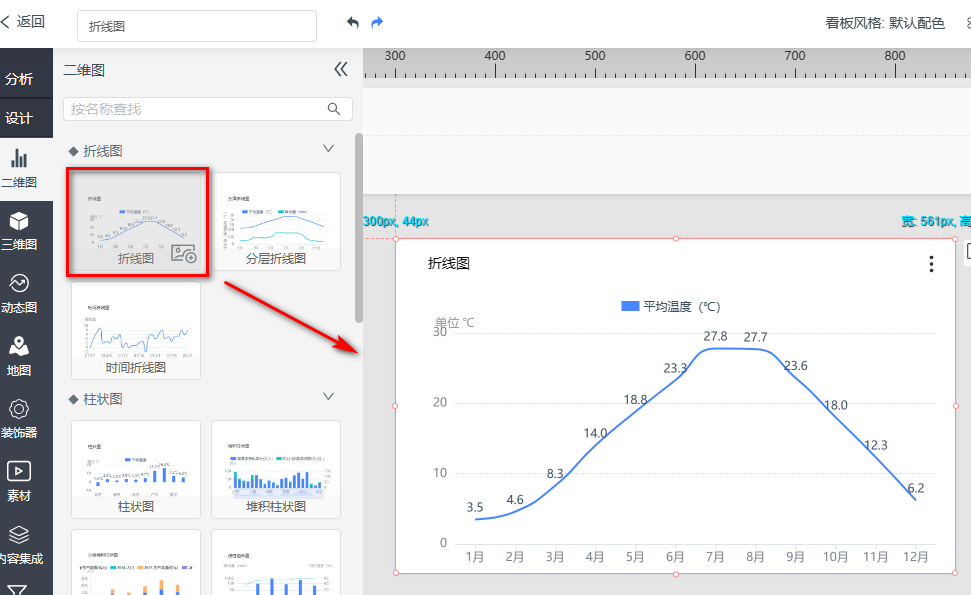Switch to the 分析 tab
The height and width of the screenshot is (595, 971).
(x=19, y=79)
